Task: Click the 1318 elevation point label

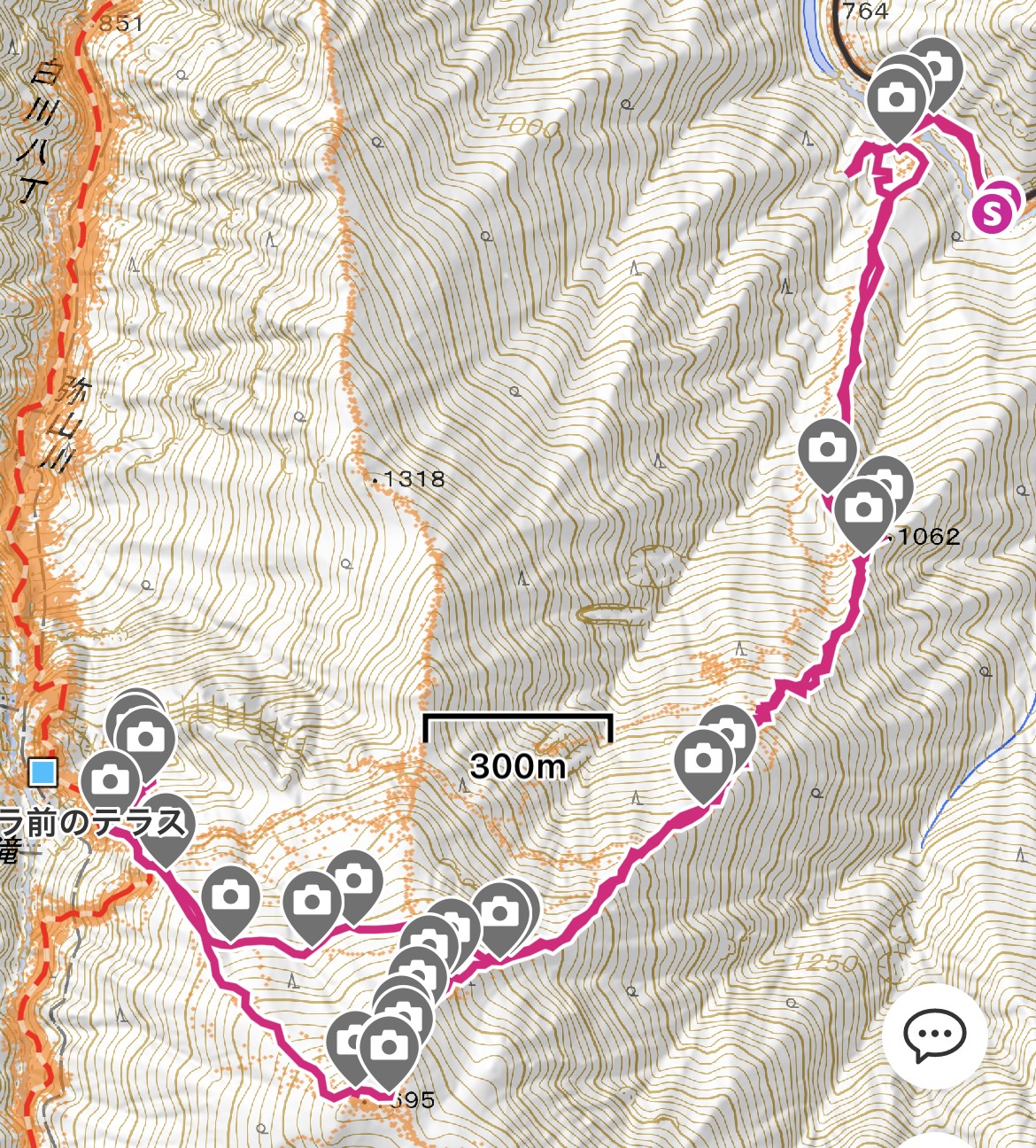Action: click(x=409, y=479)
